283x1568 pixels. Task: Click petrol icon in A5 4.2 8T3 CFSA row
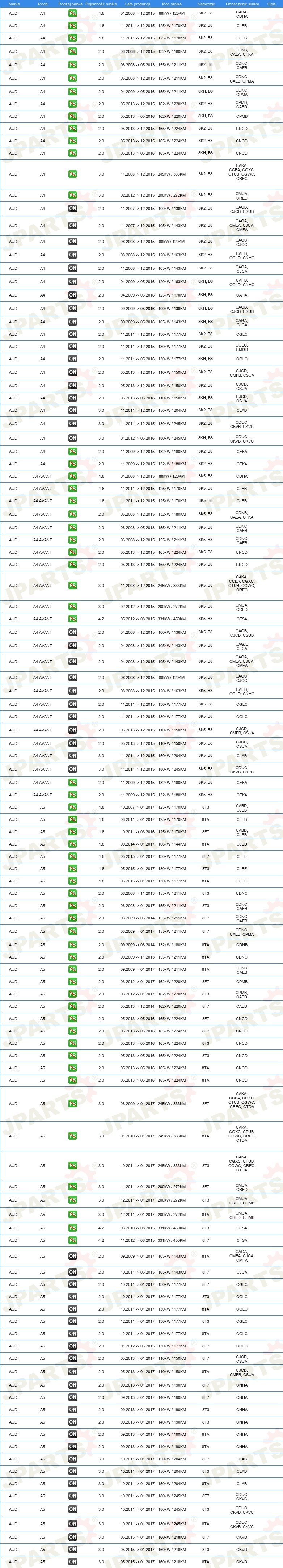tap(72, 1228)
